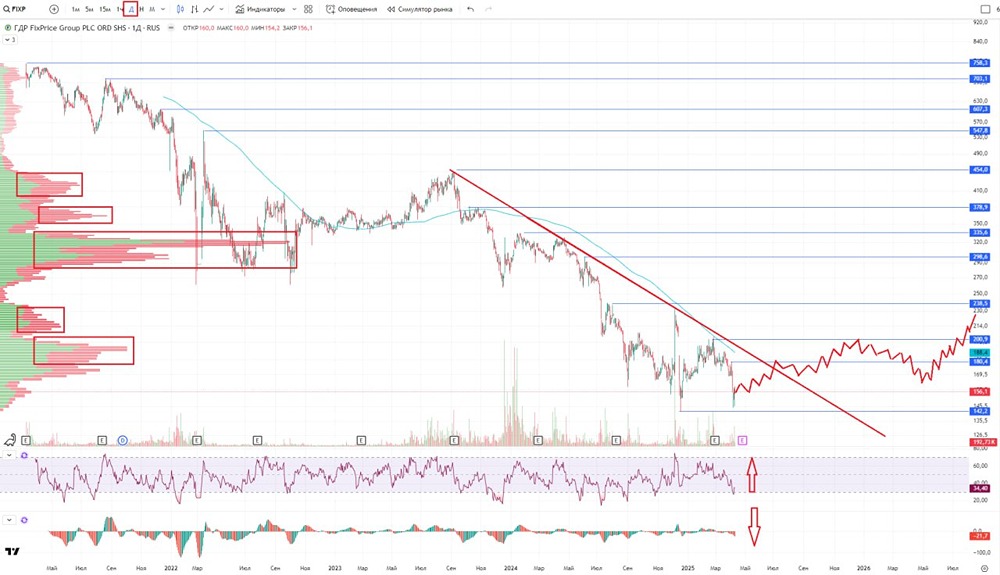Click the 378,9 price level label
1000x575 pixels.
tap(980, 207)
